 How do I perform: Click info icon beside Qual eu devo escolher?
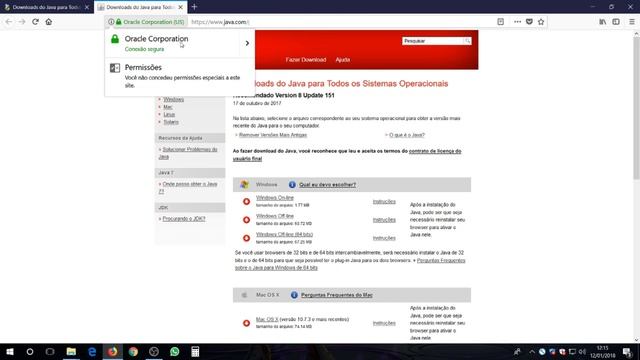[292, 185]
